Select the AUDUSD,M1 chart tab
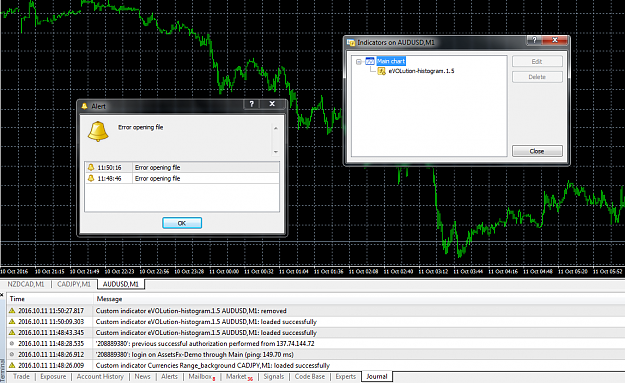Viewport: 625px width, 383px height. 121,284
